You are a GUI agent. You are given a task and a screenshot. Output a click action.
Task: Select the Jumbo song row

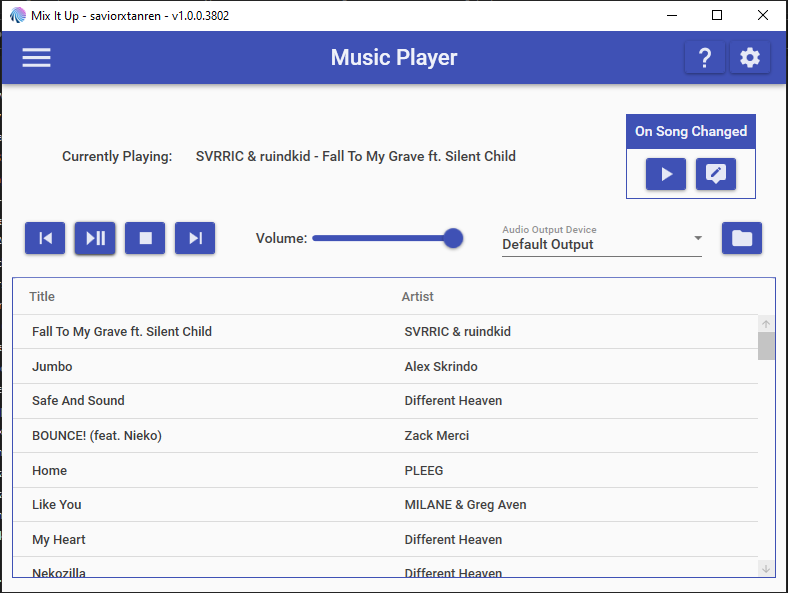pyautogui.click(x=385, y=366)
